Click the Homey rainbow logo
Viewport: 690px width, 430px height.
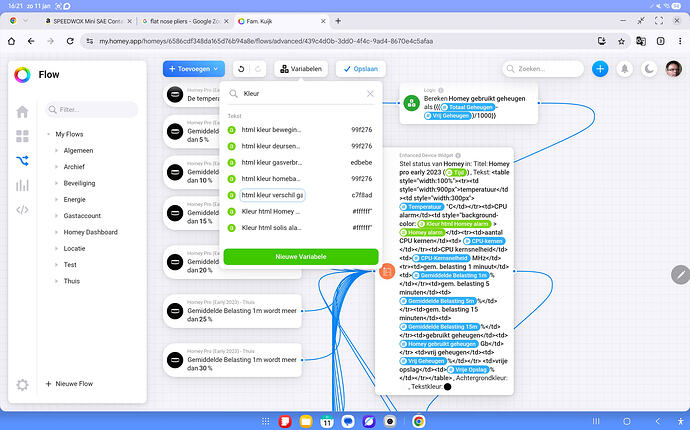pyautogui.click(x=22, y=75)
